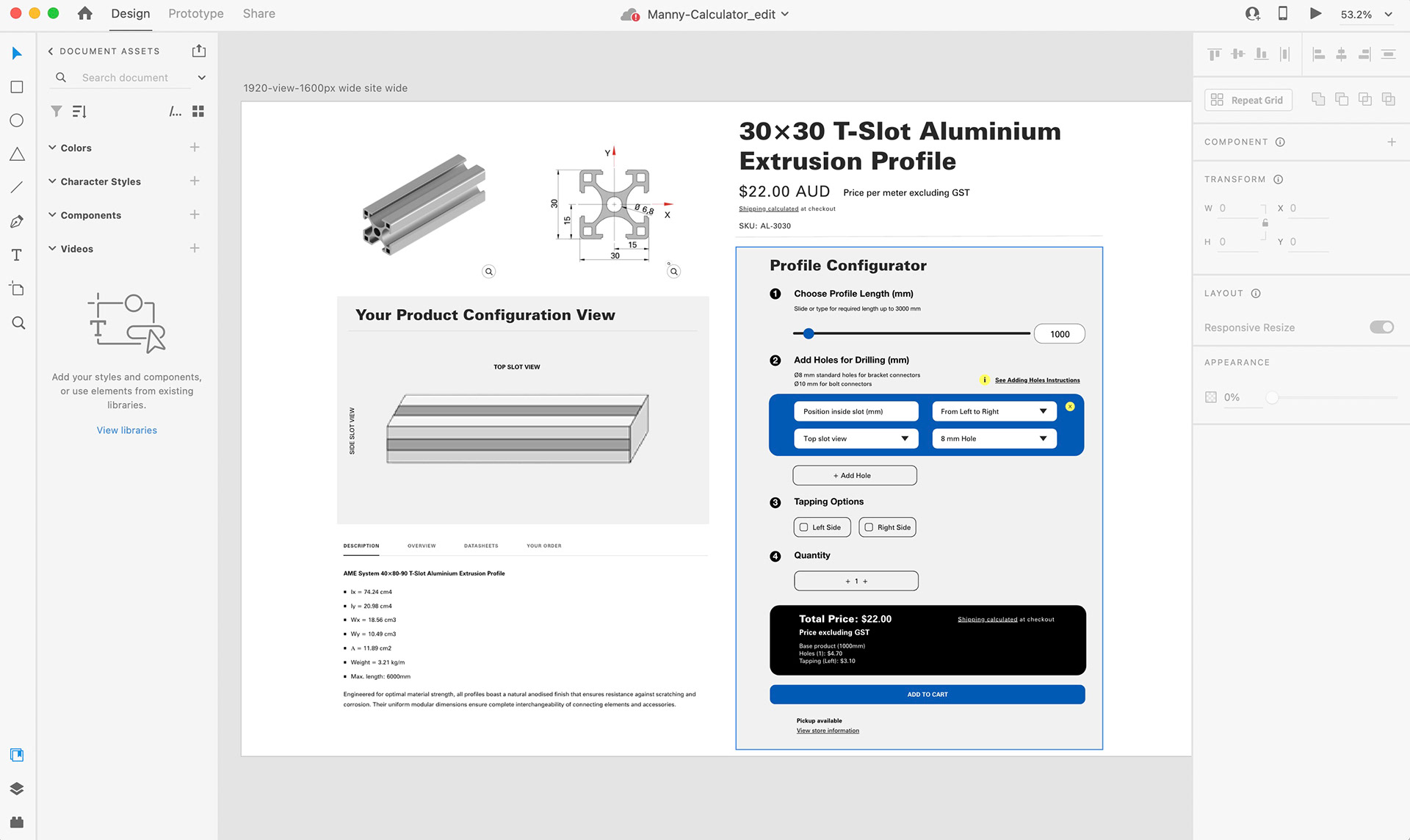Click the Repeat Grid button
This screenshot has width=1410, height=840.
pyautogui.click(x=1248, y=100)
